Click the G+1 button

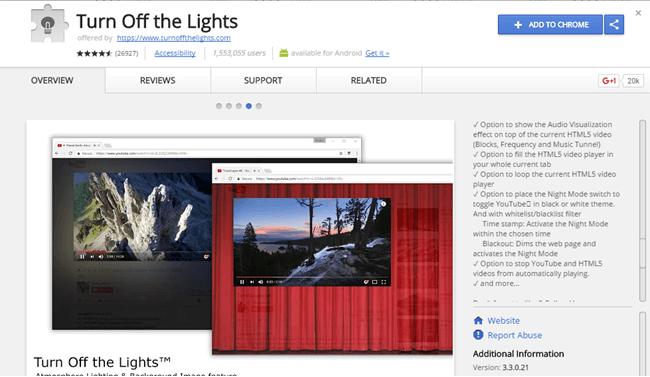tap(609, 80)
